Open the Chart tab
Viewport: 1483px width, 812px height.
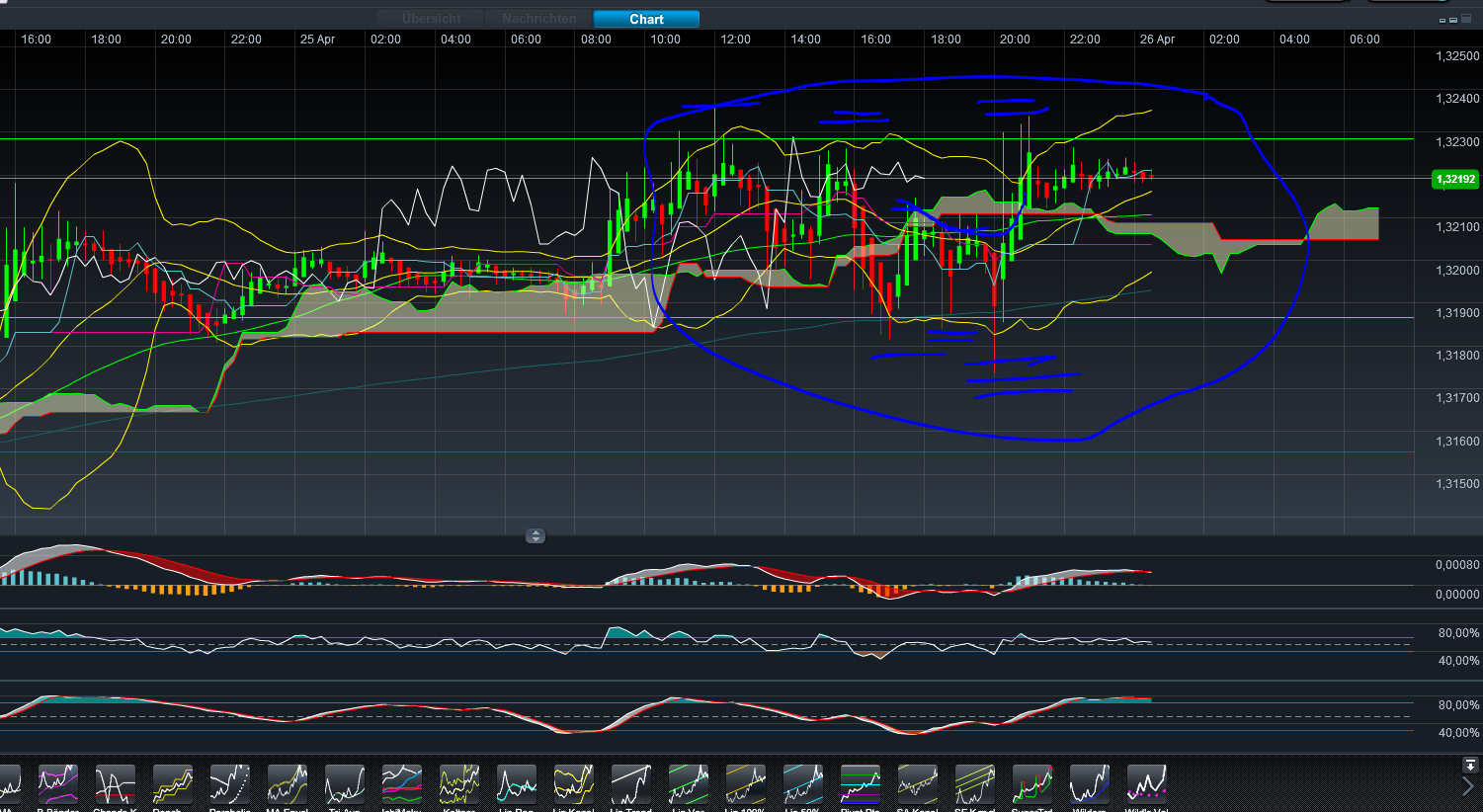click(646, 19)
